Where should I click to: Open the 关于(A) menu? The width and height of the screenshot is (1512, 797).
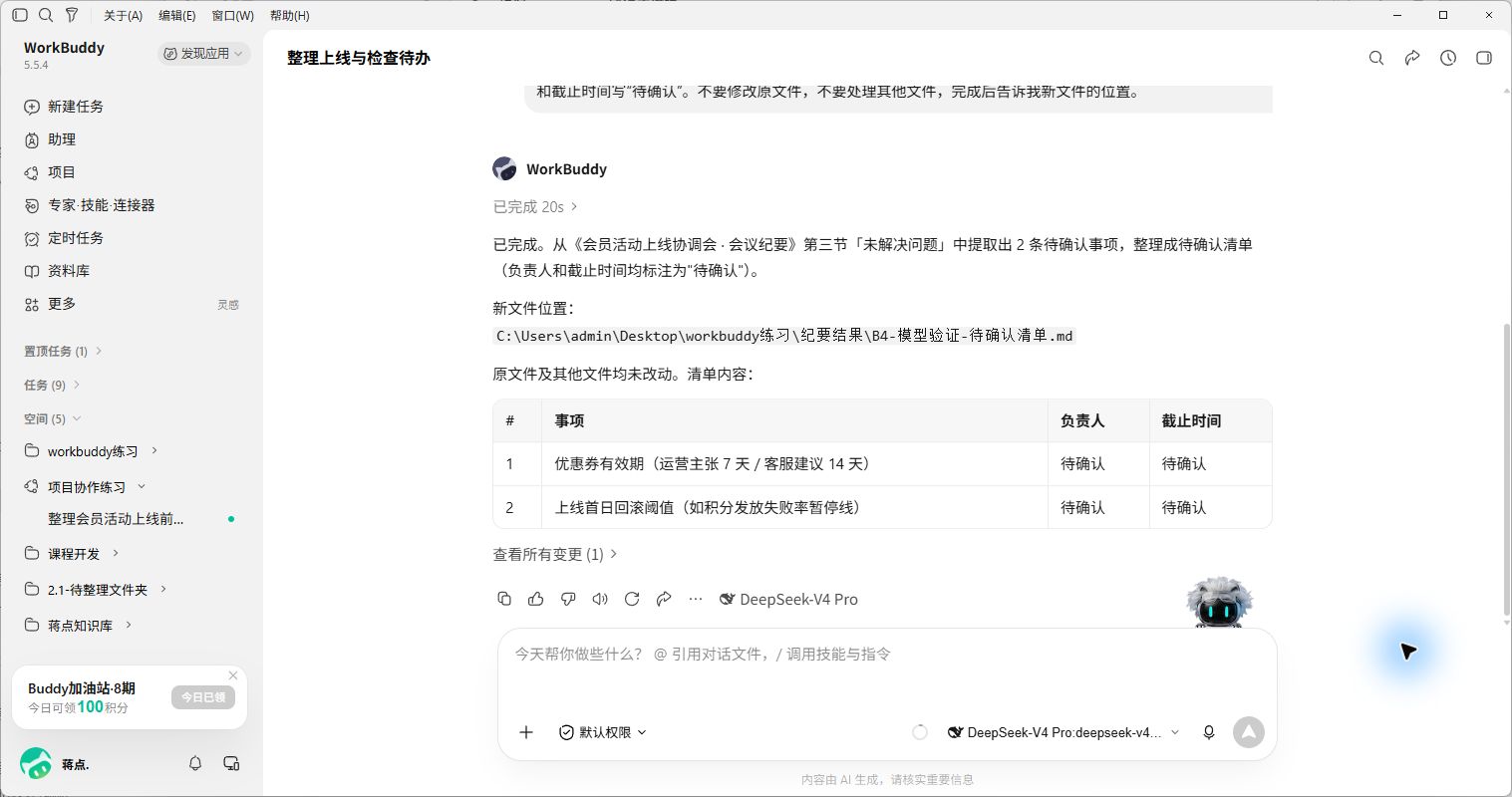pyautogui.click(x=124, y=15)
